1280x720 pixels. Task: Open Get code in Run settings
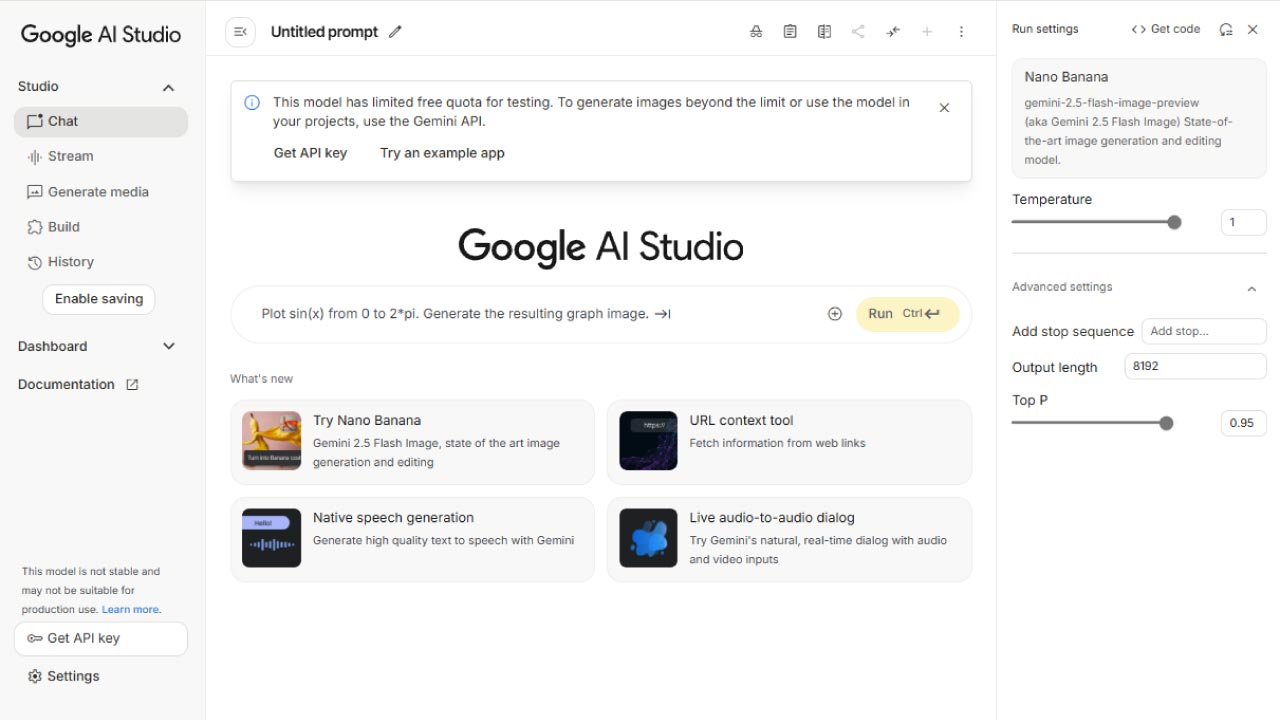(x=1165, y=30)
